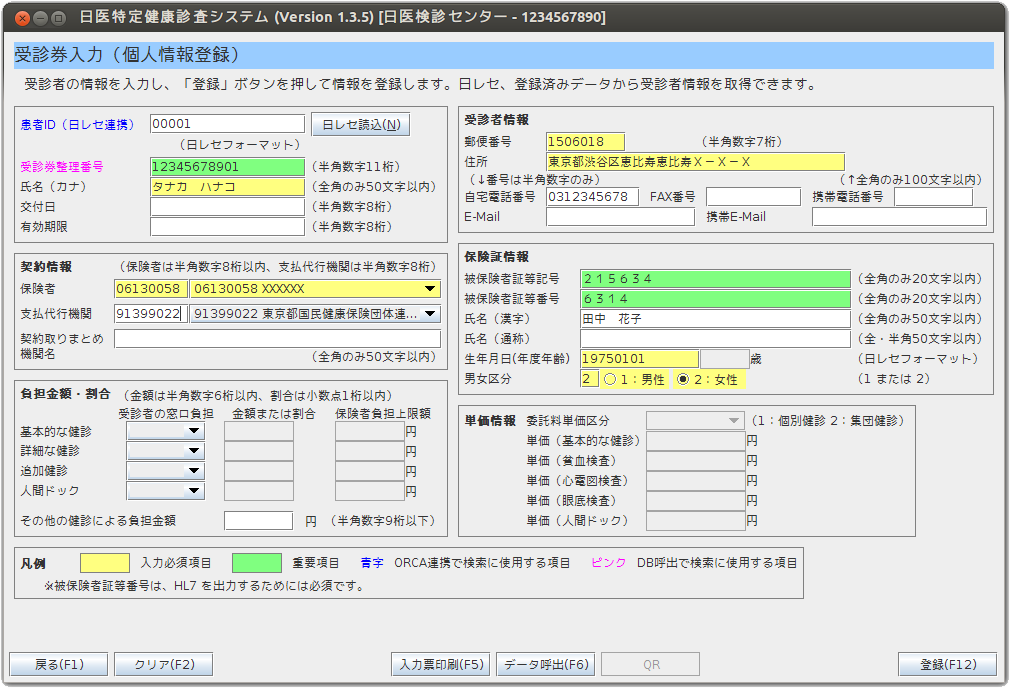The image size is (1010, 688).
Task: Click the 単価(眼底検査) field
Action: [x=696, y=501]
